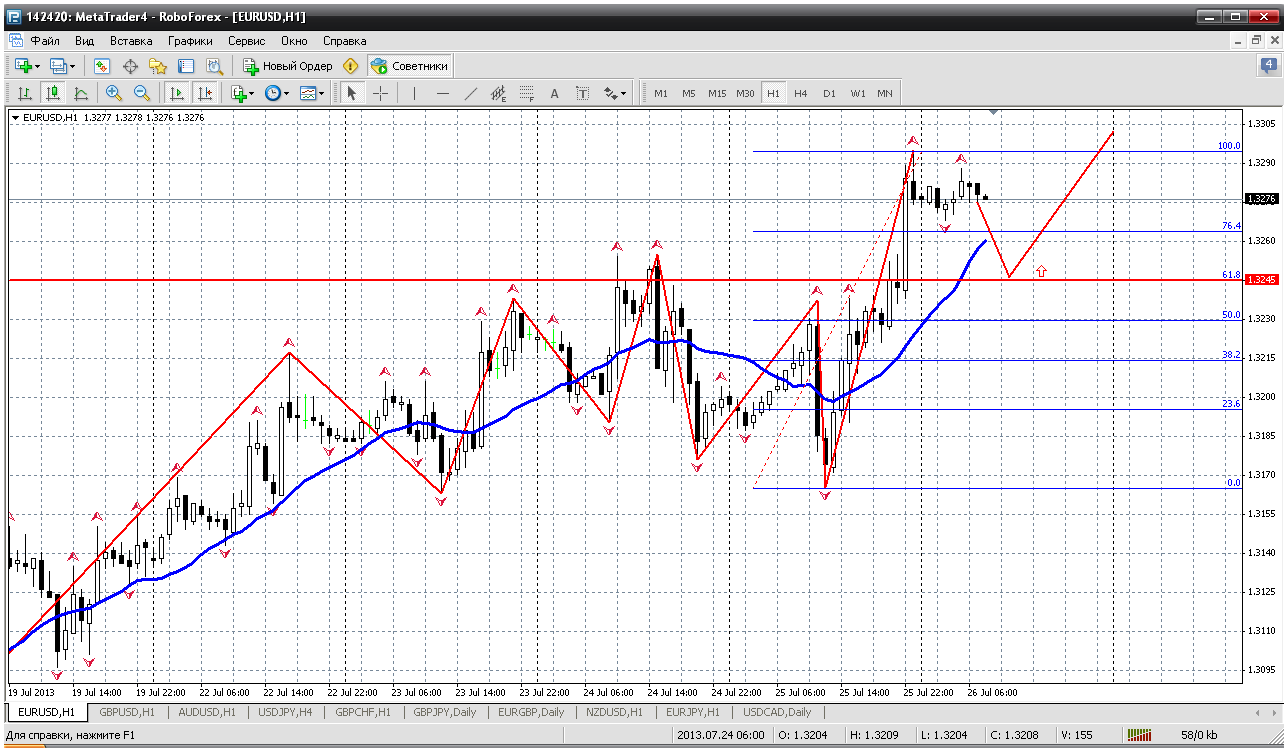Set timeframe to M5
The height and width of the screenshot is (748, 1288).
[x=689, y=93]
